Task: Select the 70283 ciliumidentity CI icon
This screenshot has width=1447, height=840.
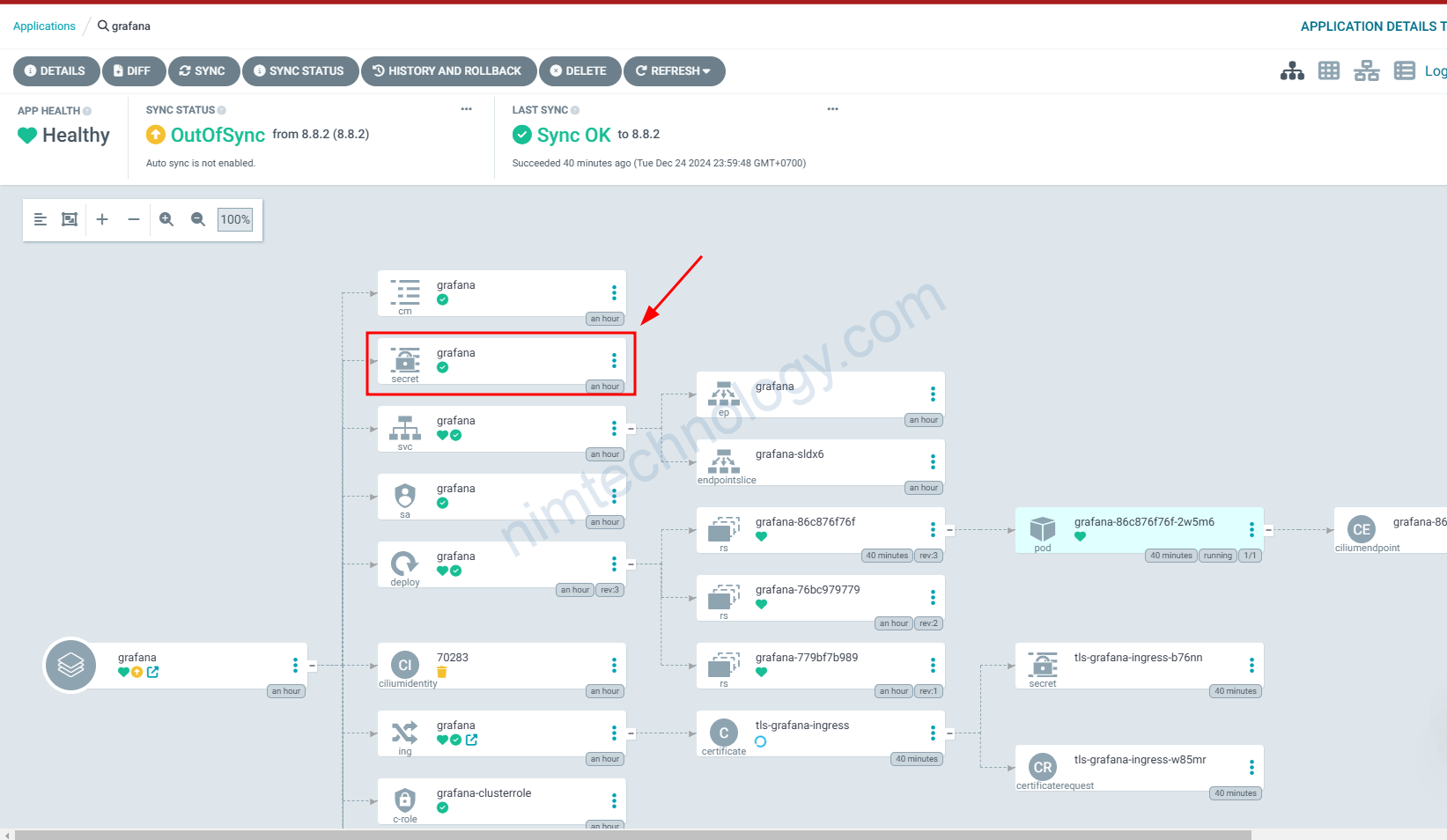Action: point(405,666)
